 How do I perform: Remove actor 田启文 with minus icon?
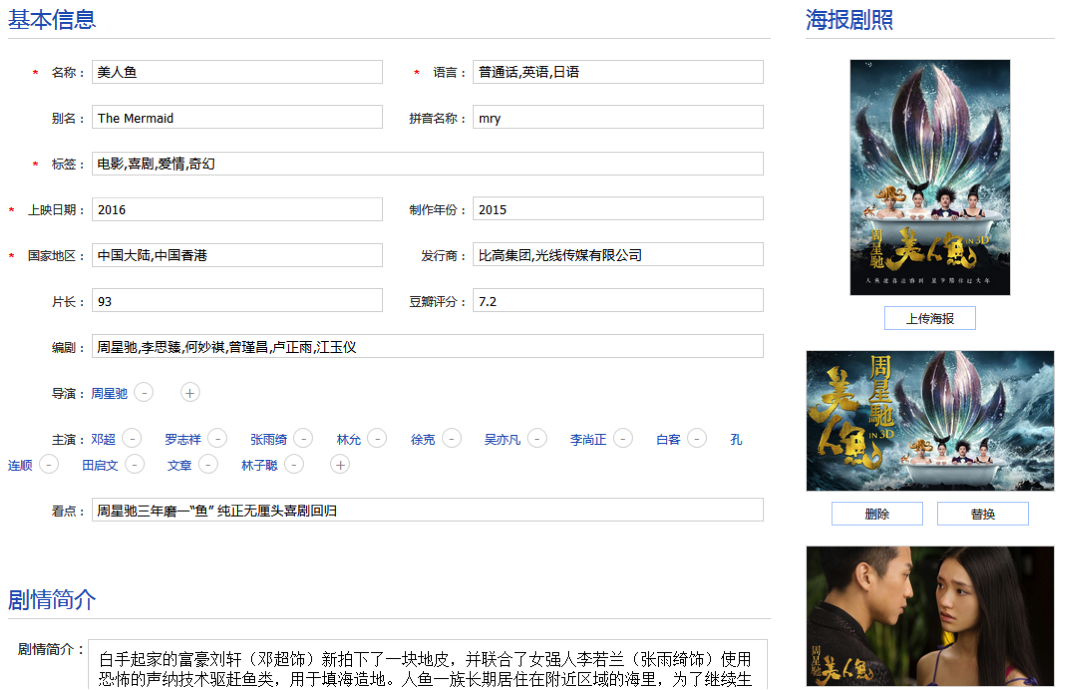point(135,465)
